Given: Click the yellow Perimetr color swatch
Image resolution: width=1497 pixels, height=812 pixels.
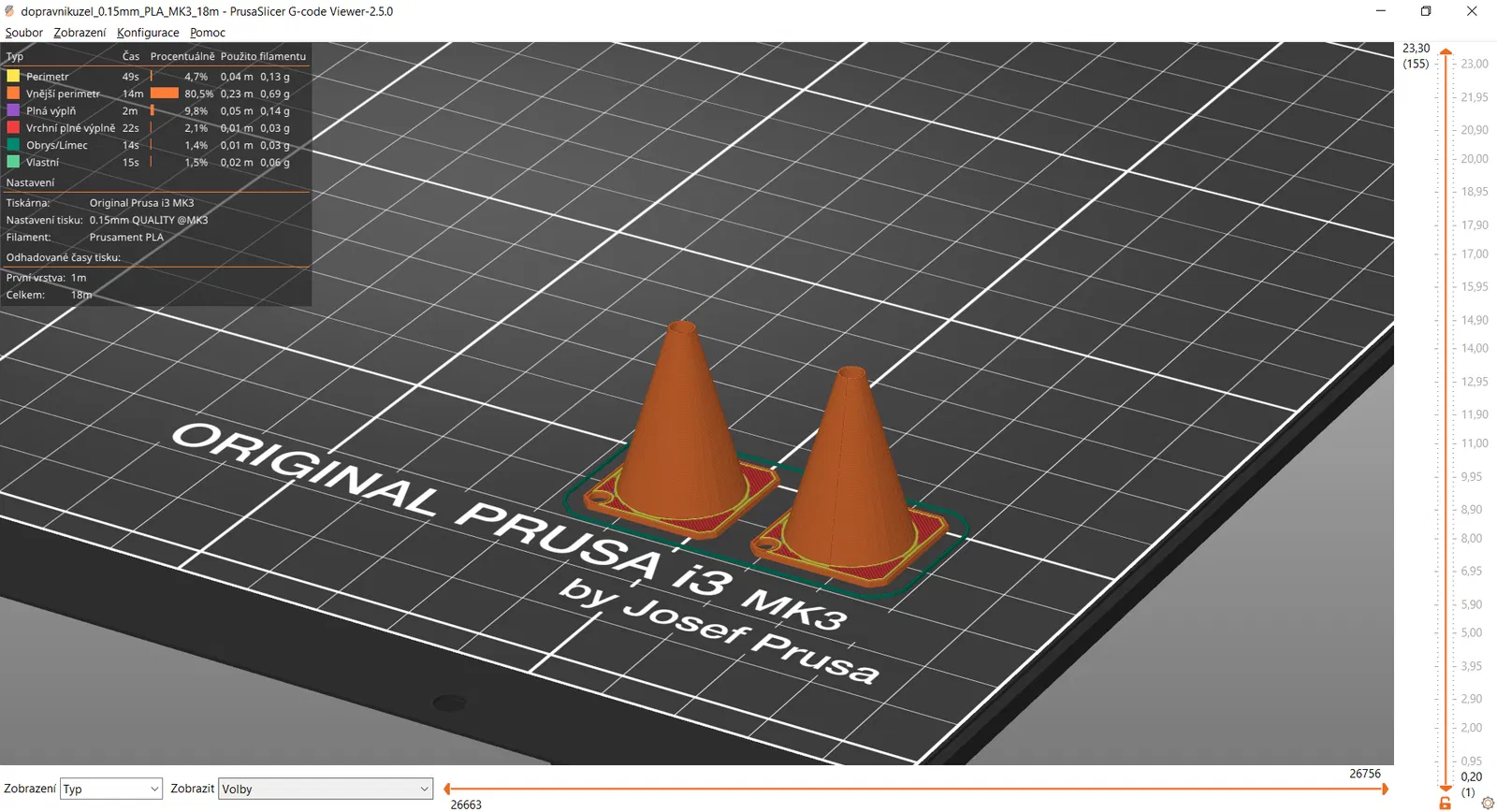Looking at the screenshot, I should (13, 76).
